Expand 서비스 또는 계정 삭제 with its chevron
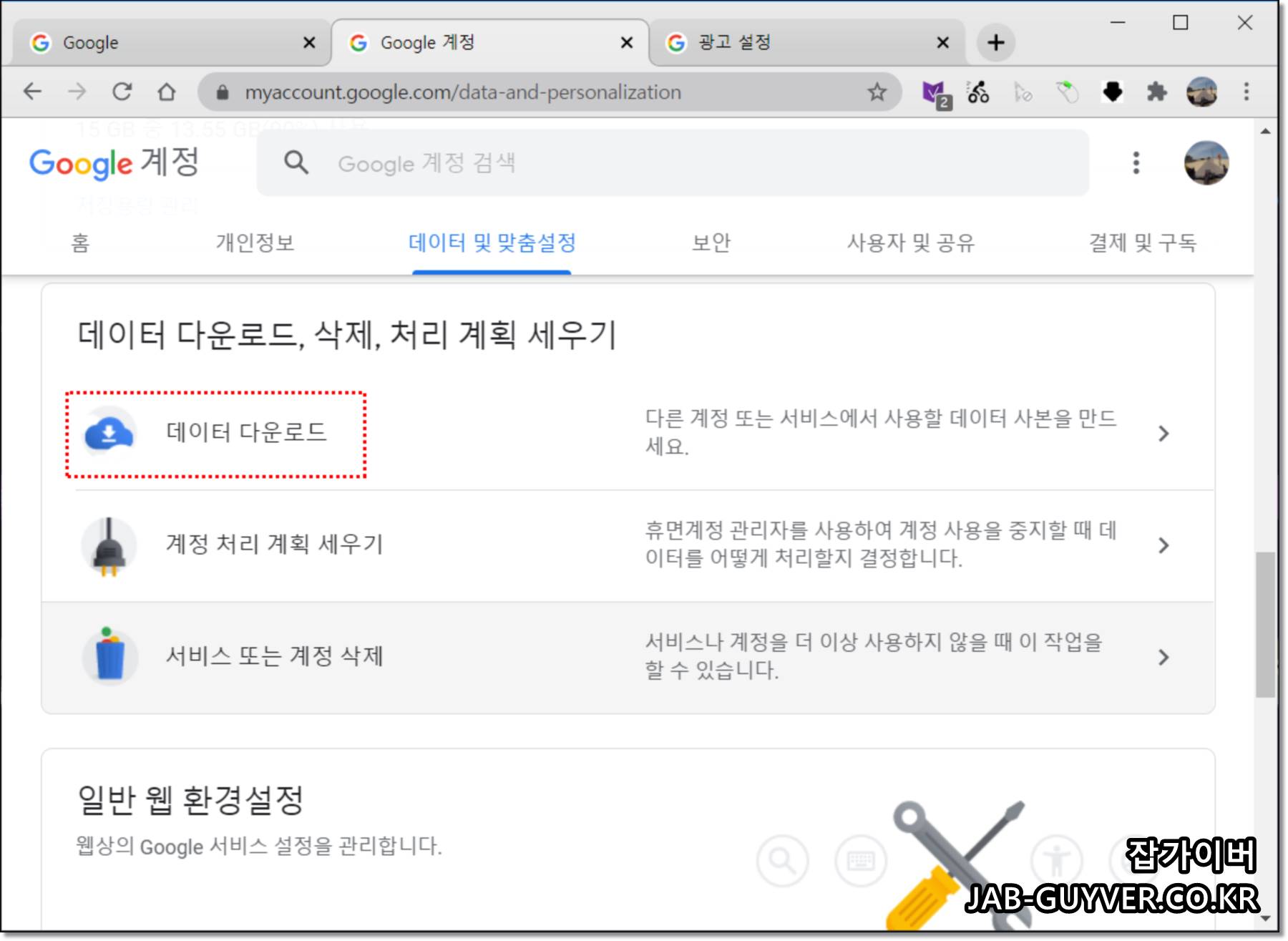The height and width of the screenshot is (941, 1288). 1164,656
